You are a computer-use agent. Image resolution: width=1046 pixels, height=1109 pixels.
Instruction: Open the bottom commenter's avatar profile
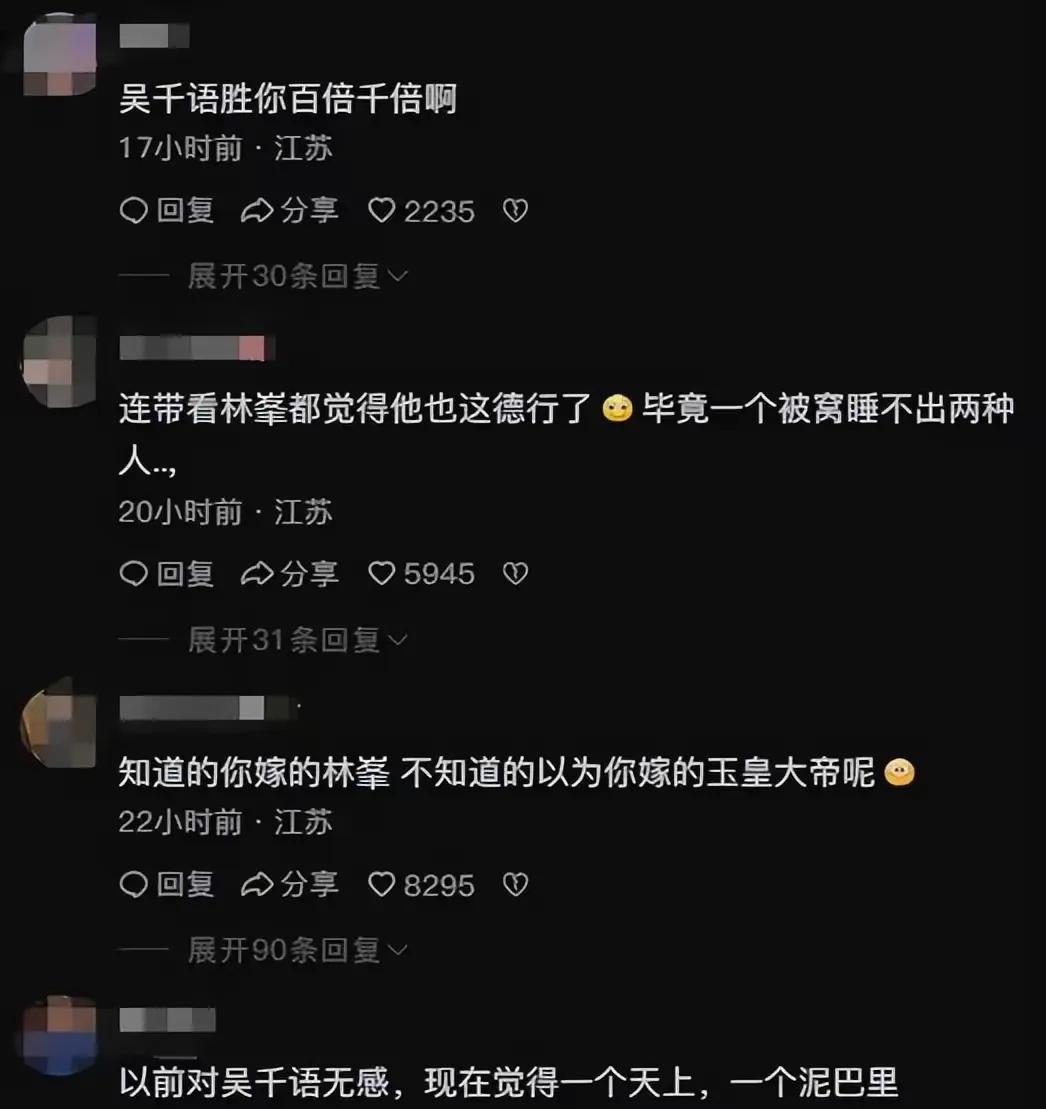[x=60, y=1036]
